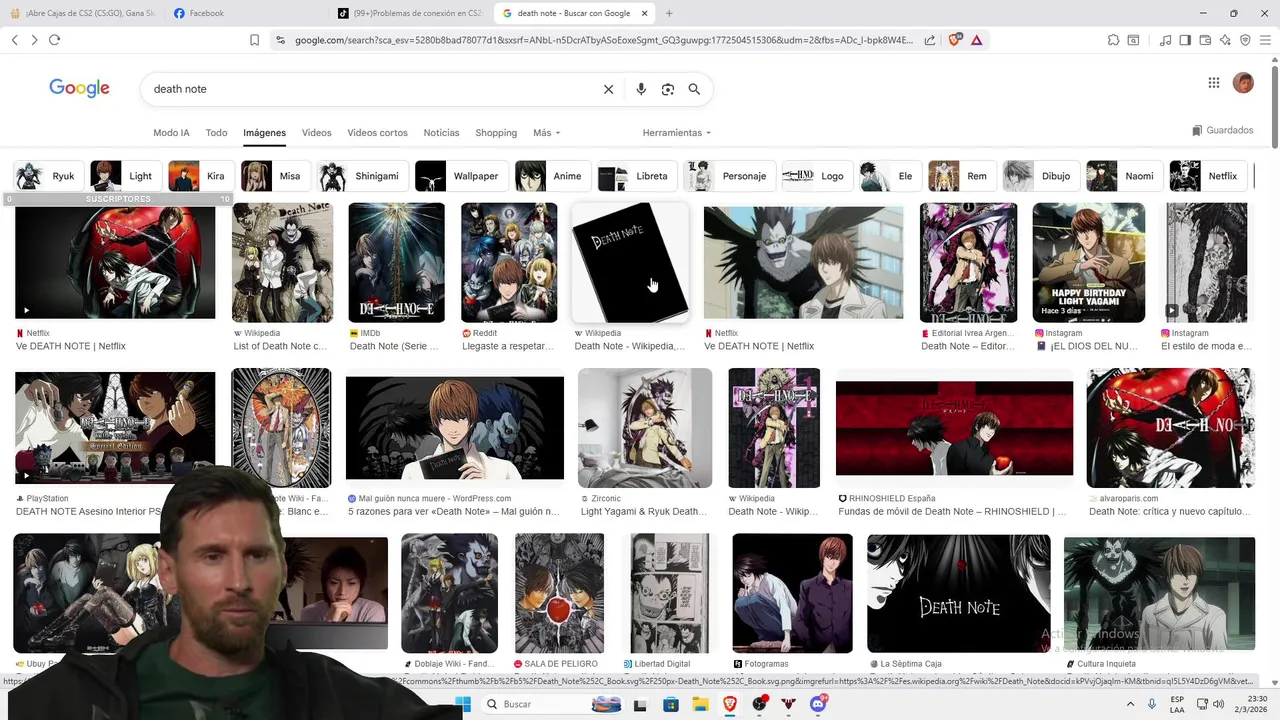Switch to Noticias results tab

pos(441,132)
